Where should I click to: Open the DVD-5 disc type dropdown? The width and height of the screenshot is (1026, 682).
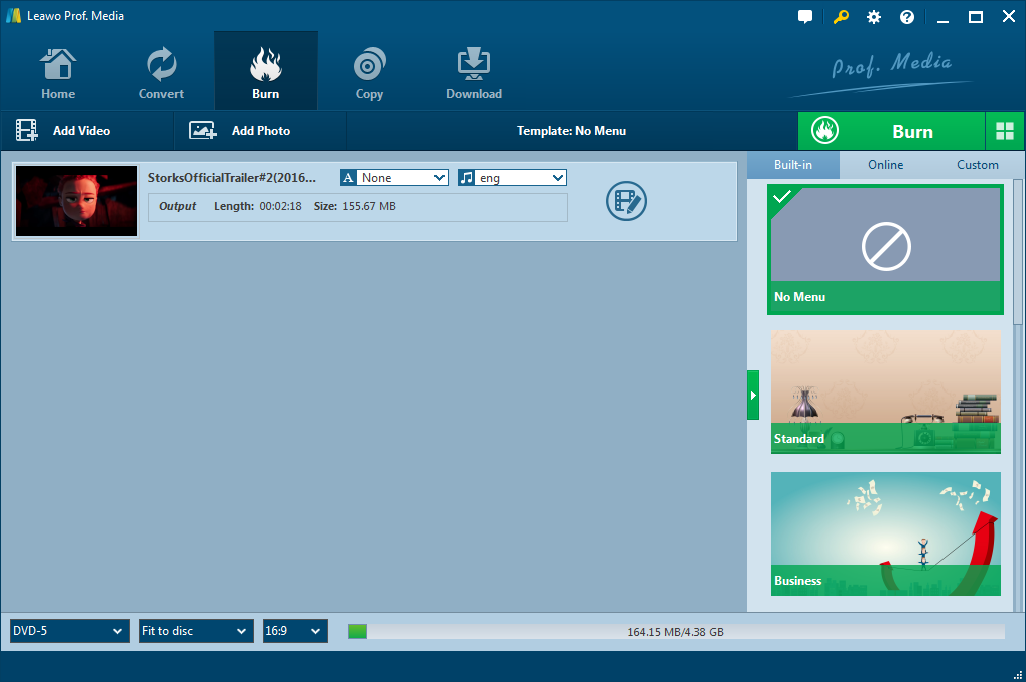click(x=69, y=631)
